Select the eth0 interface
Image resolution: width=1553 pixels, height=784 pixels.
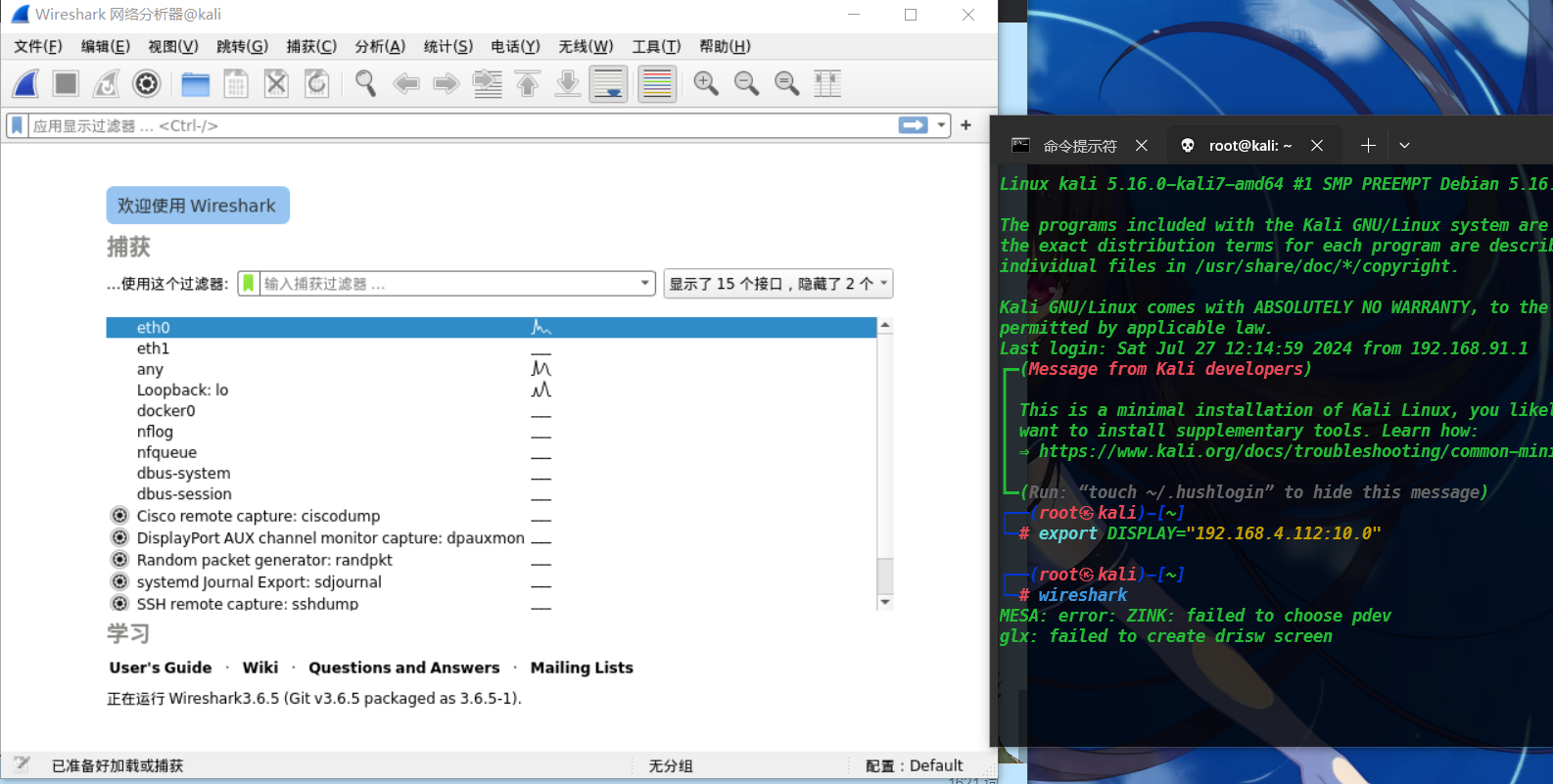492,327
